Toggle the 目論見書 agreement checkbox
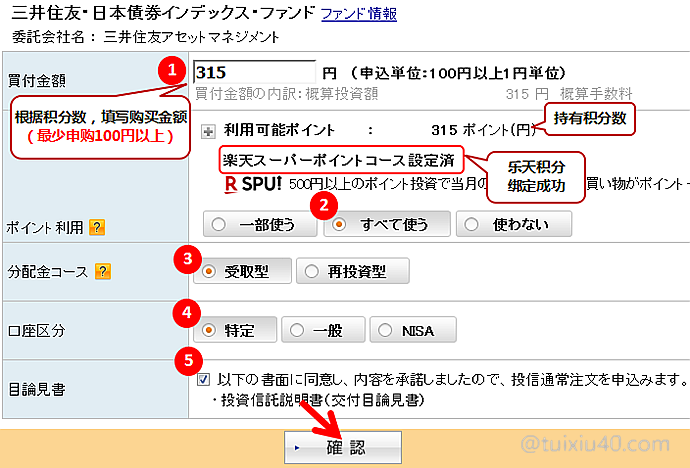The image size is (690, 468). pos(203,379)
